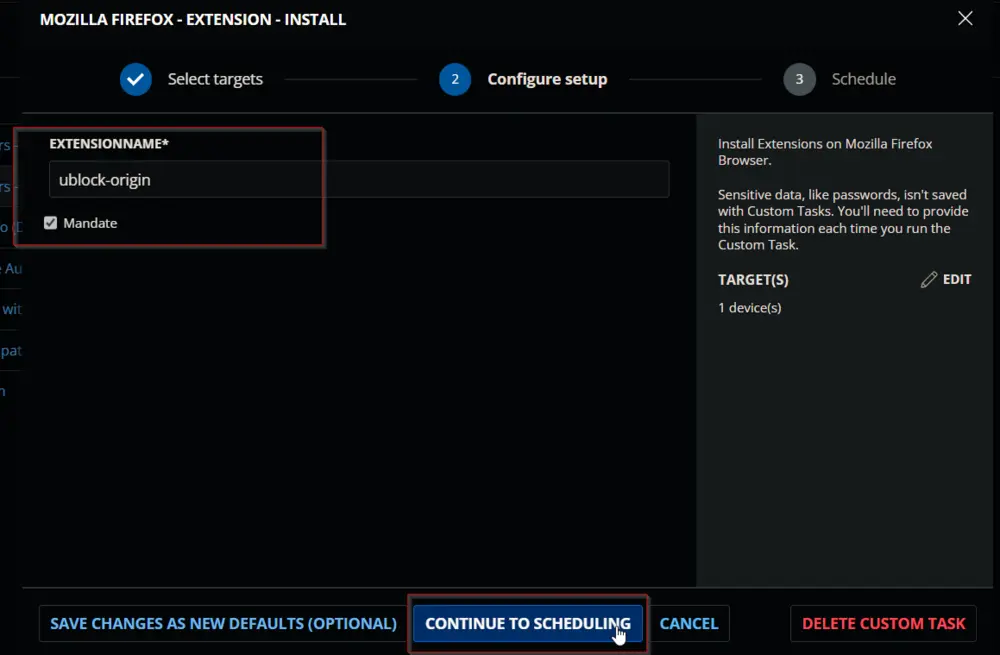This screenshot has height=655, width=1000.
Task: Click the Select targets checkmark step icon
Action: (136, 79)
